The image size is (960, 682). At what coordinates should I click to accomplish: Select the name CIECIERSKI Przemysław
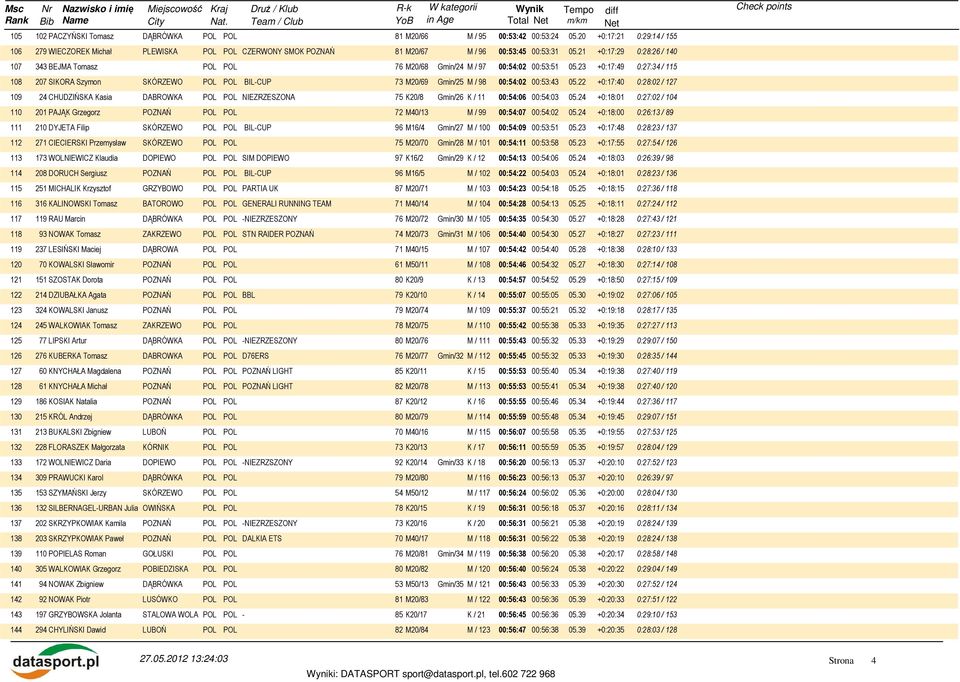87,143
